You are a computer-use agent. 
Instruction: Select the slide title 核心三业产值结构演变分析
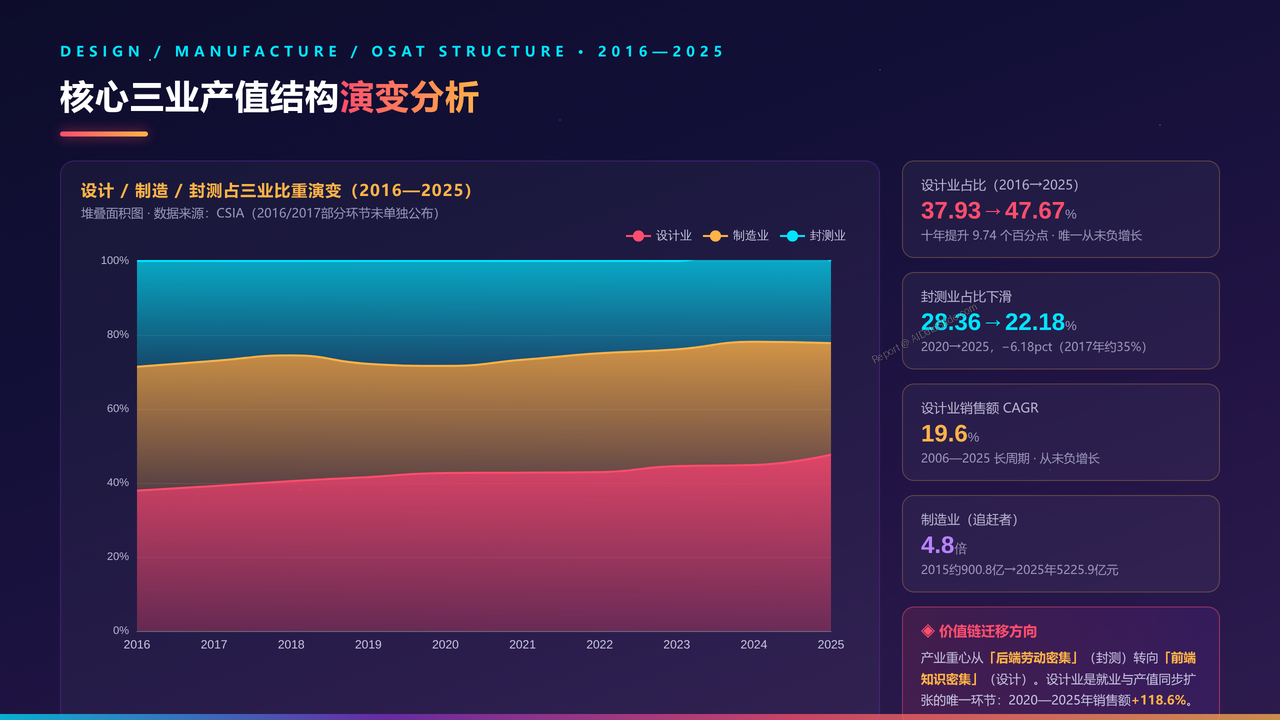(x=269, y=98)
